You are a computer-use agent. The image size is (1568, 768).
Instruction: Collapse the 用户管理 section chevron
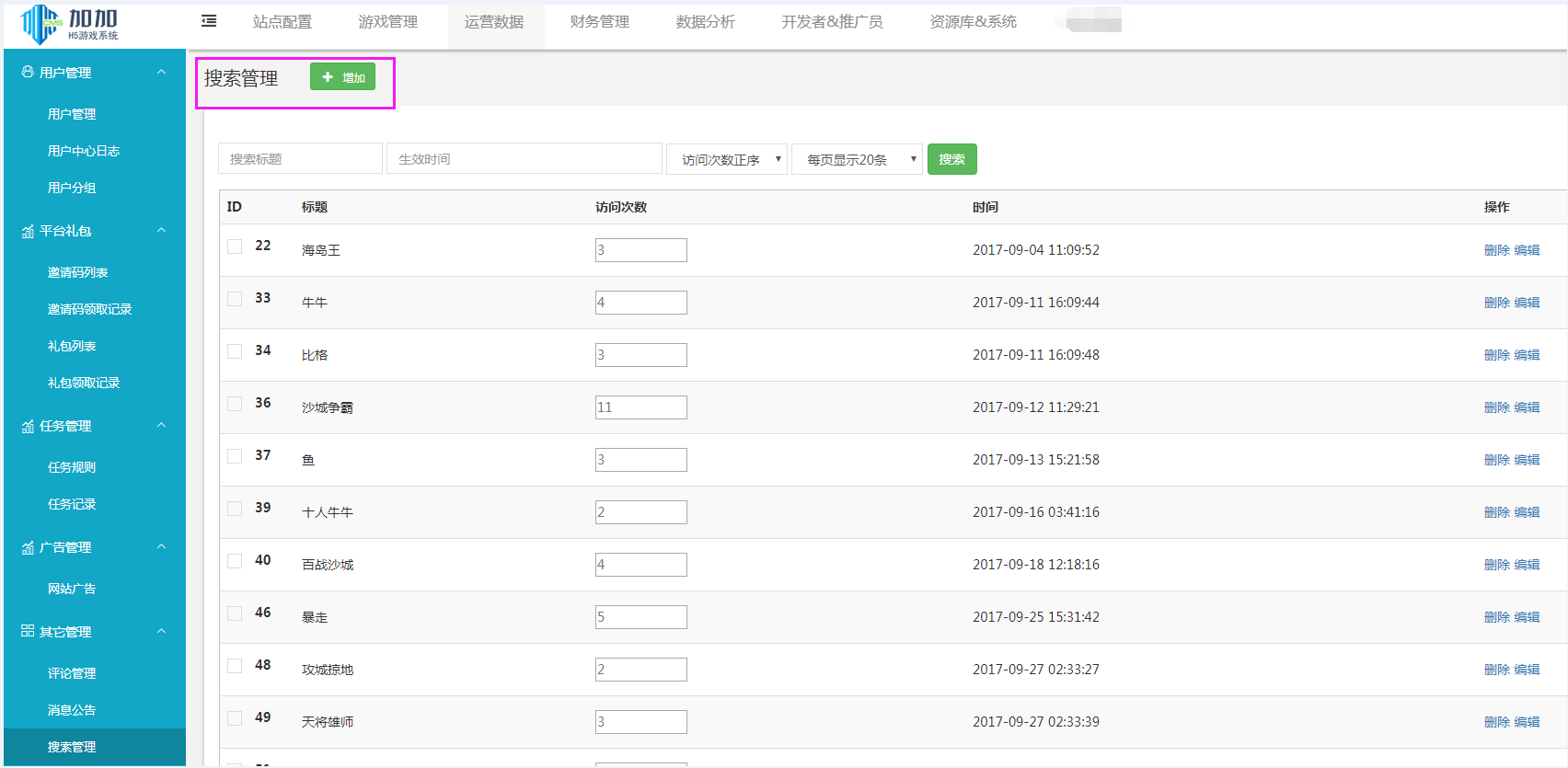click(x=162, y=72)
